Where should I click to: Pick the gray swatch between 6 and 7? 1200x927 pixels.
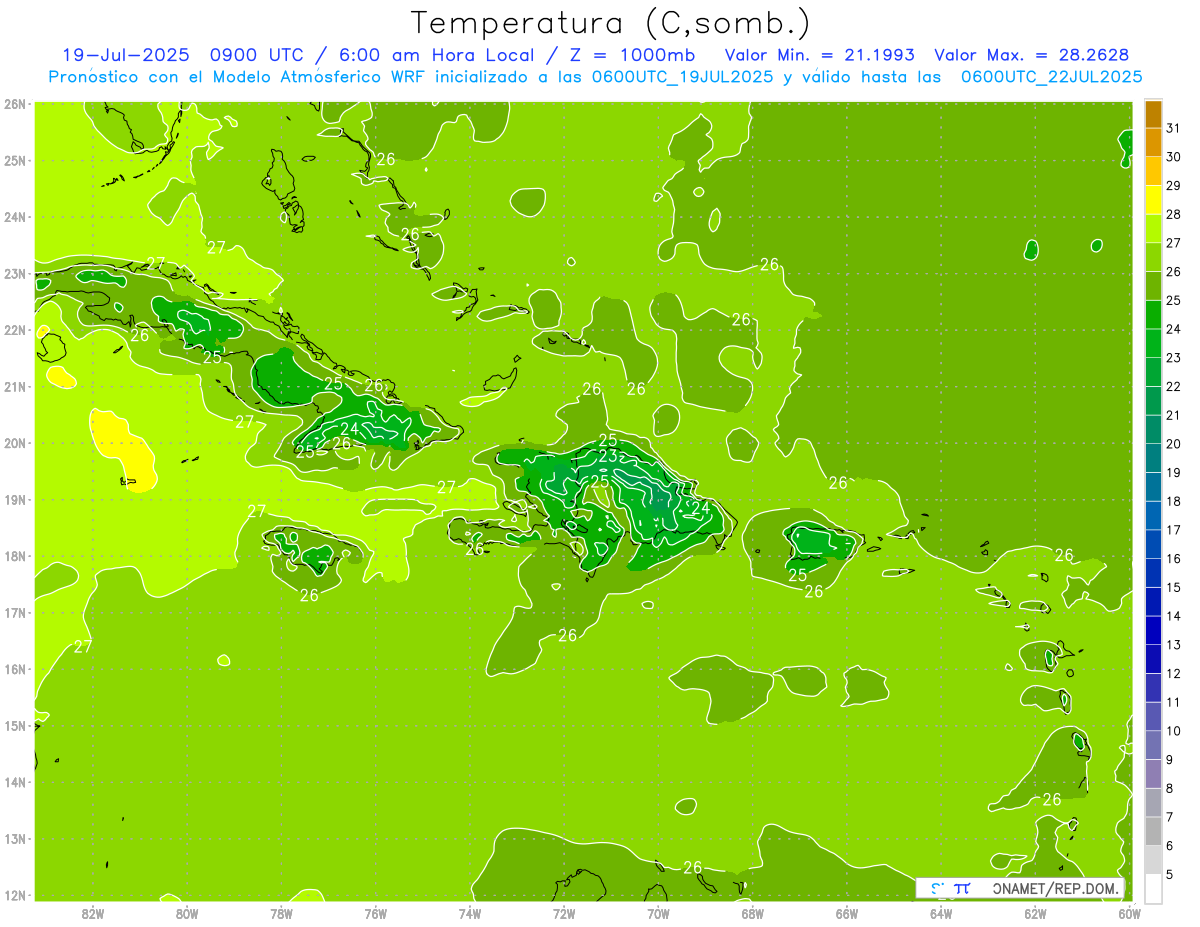(x=1153, y=831)
